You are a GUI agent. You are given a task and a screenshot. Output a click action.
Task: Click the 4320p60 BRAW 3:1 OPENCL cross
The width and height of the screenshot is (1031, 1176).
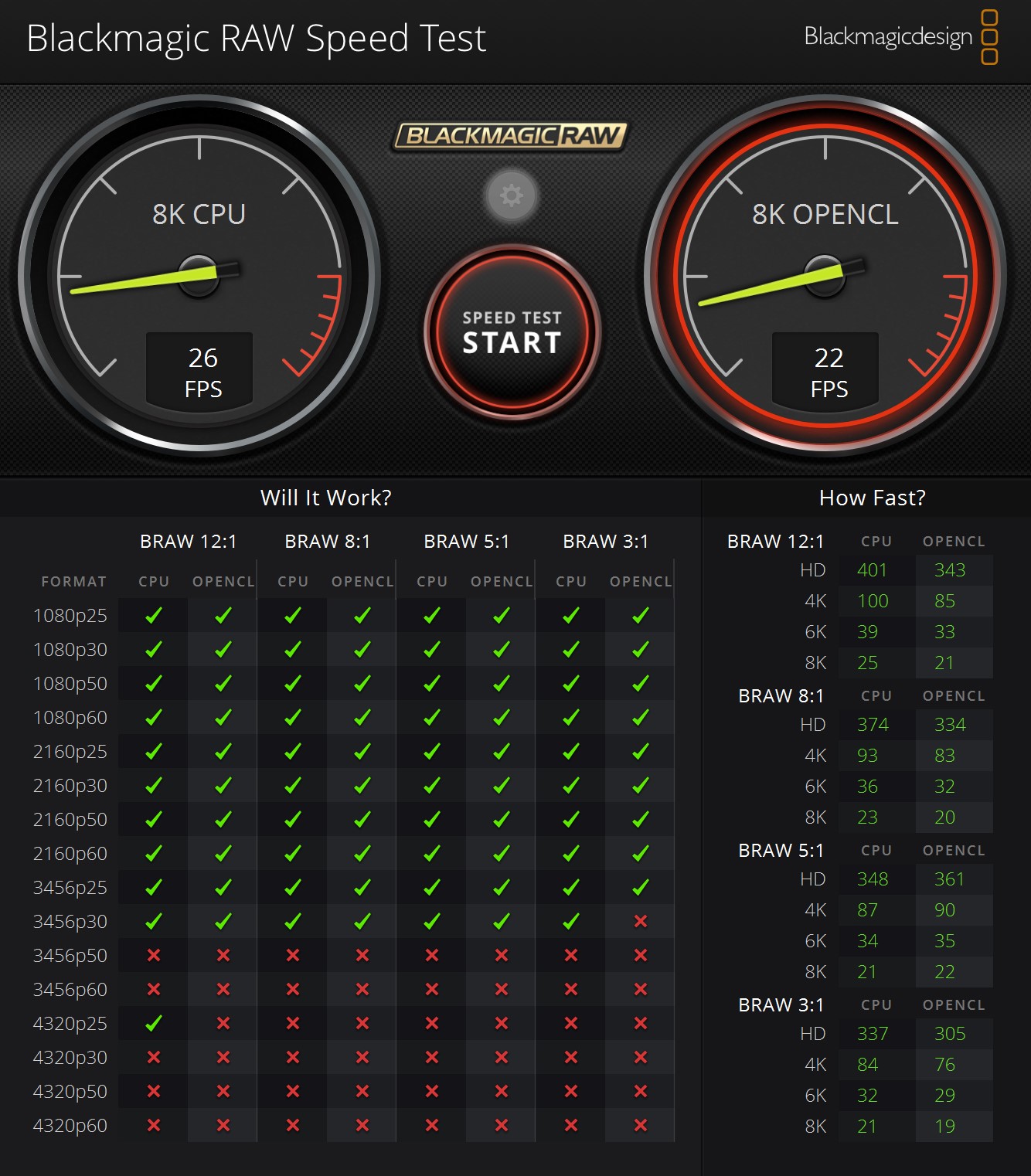click(x=640, y=1125)
